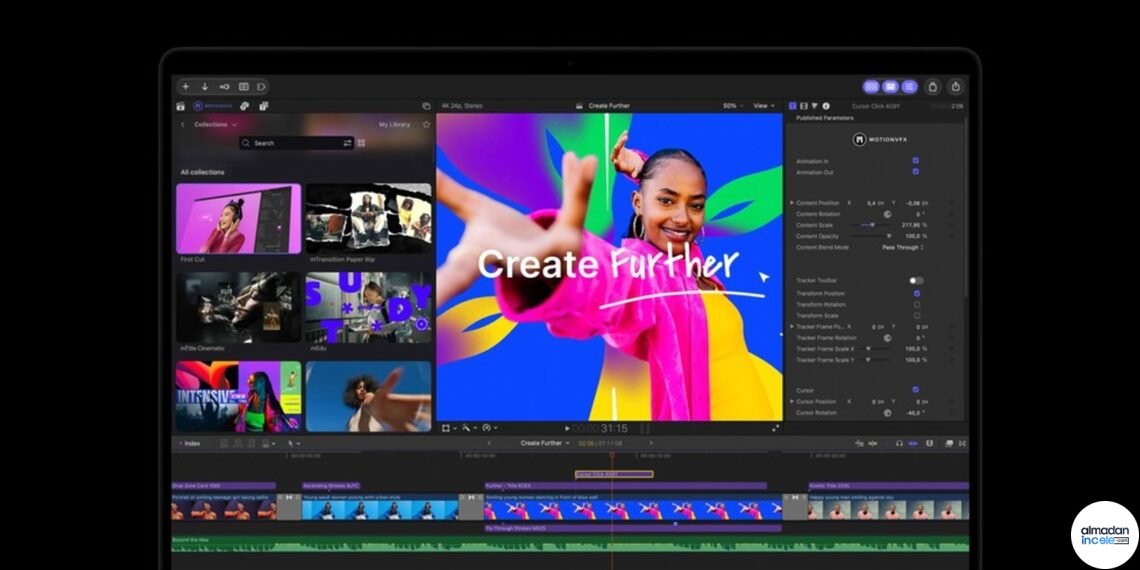Screen dimensions: 1140x570
Task: Click the background tasks icon in toolbar
Action: 244,87
